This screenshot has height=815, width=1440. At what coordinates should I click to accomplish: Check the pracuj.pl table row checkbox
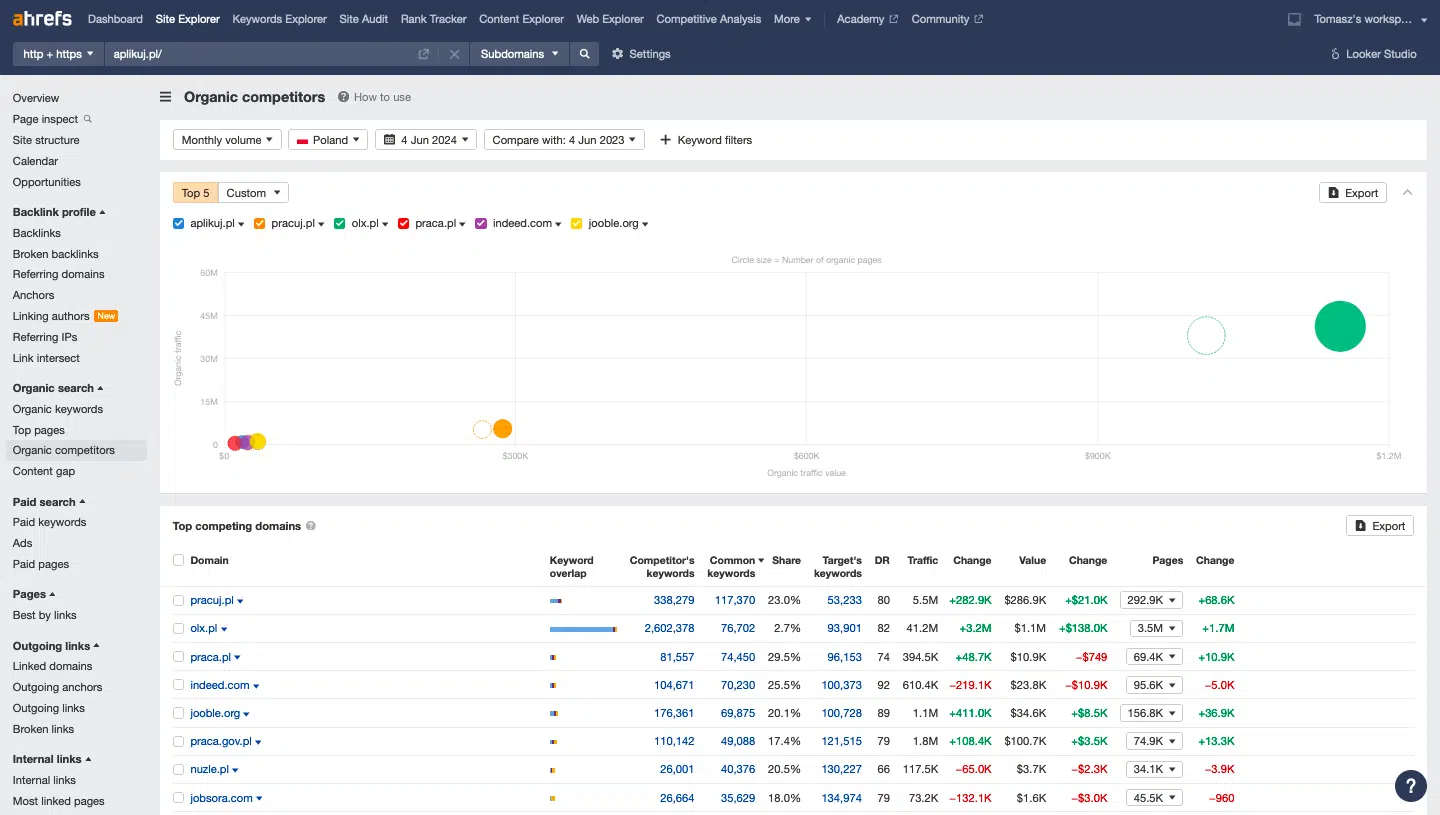click(x=178, y=600)
